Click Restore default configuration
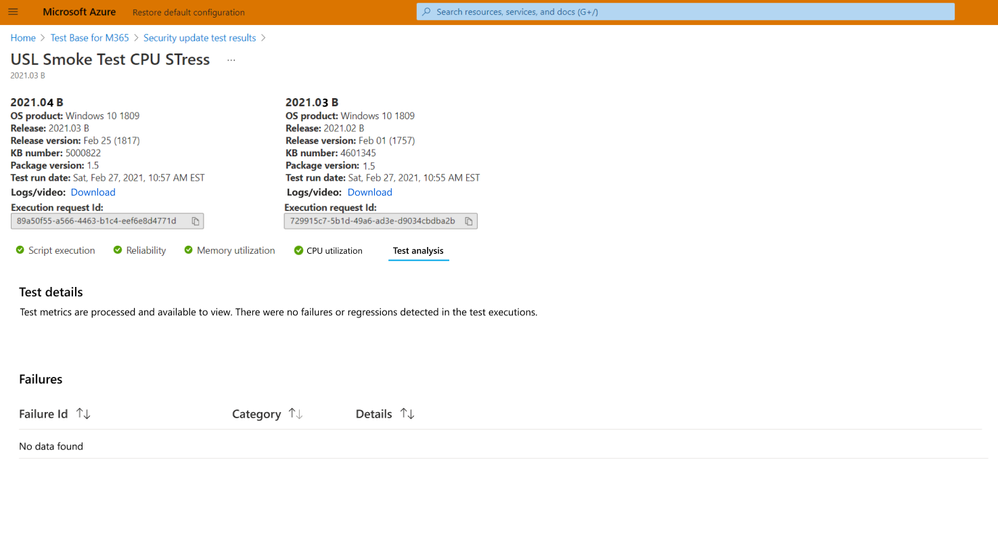 click(x=188, y=12)
